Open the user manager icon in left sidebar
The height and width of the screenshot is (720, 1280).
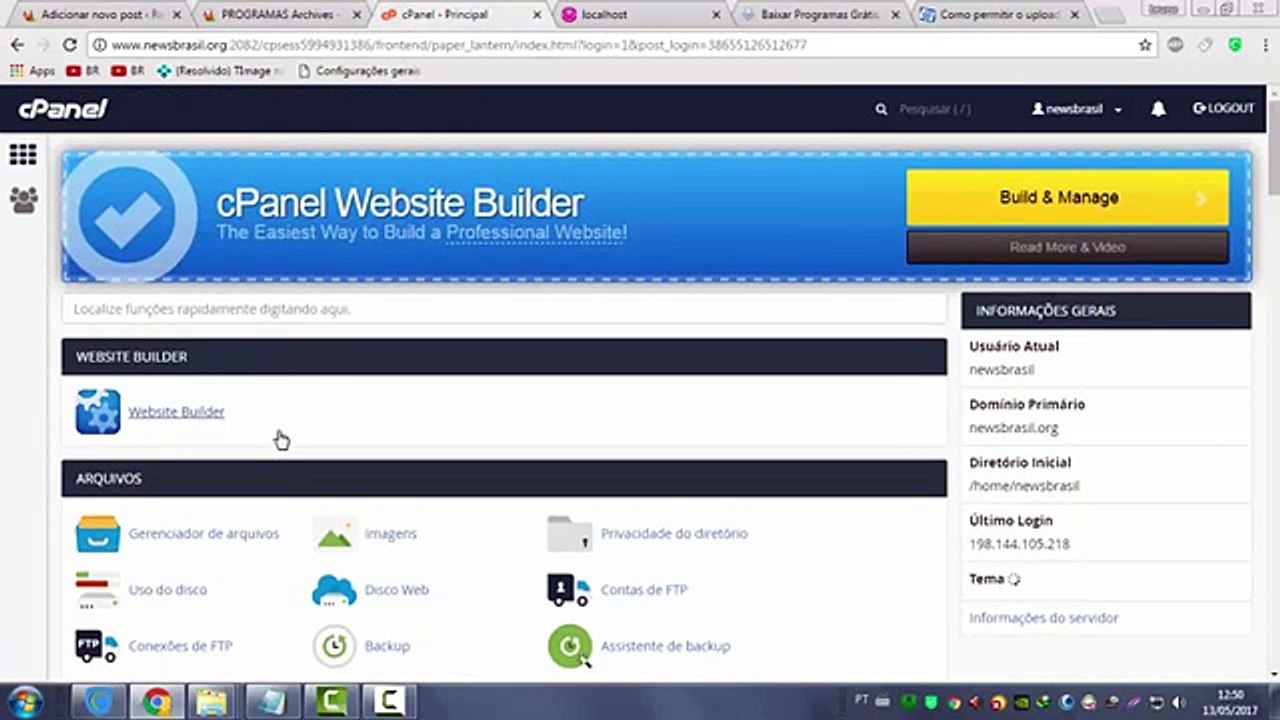tap(23, 200)
